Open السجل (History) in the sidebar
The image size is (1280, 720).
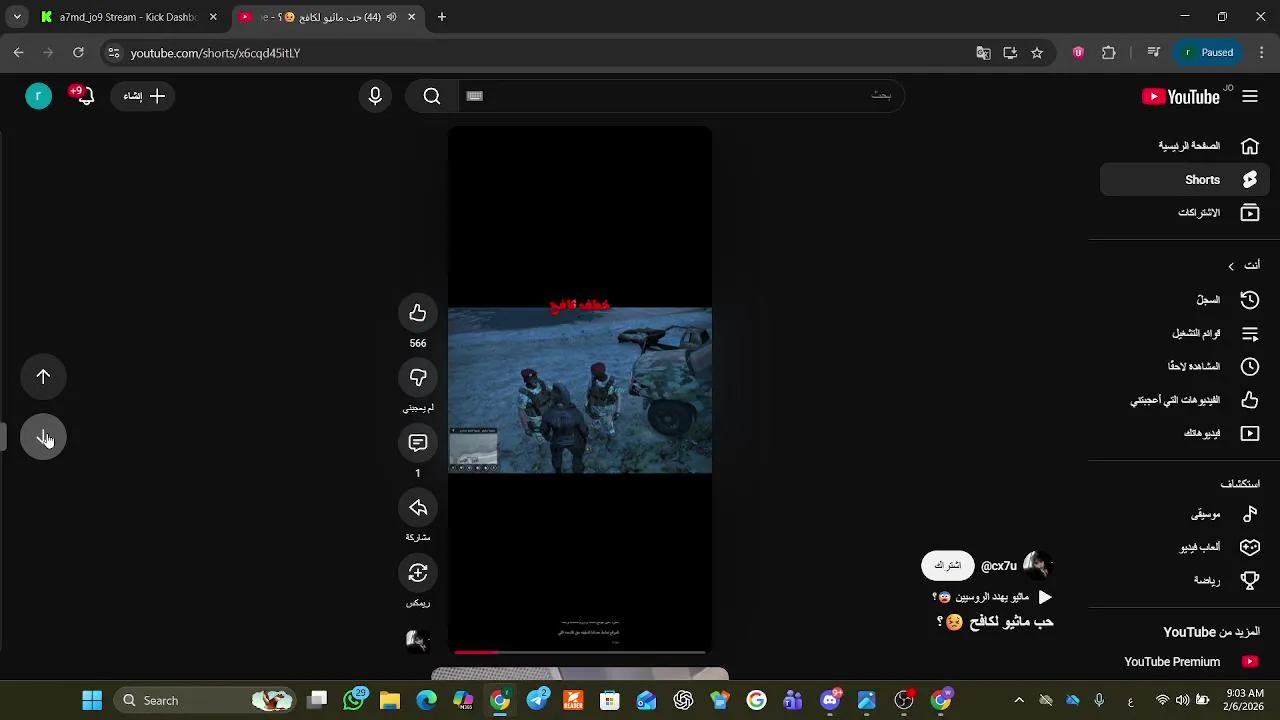[1185, 300]
